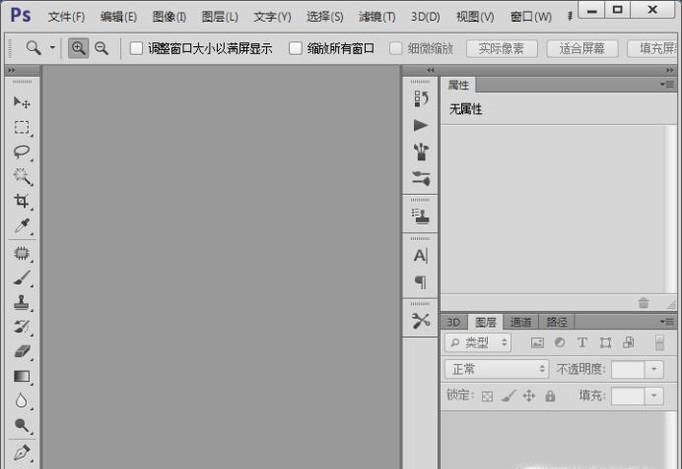Click the Zoom Out magnifier icon
The width and height of the screenshot is (682, 469).
tap(101, 48)
